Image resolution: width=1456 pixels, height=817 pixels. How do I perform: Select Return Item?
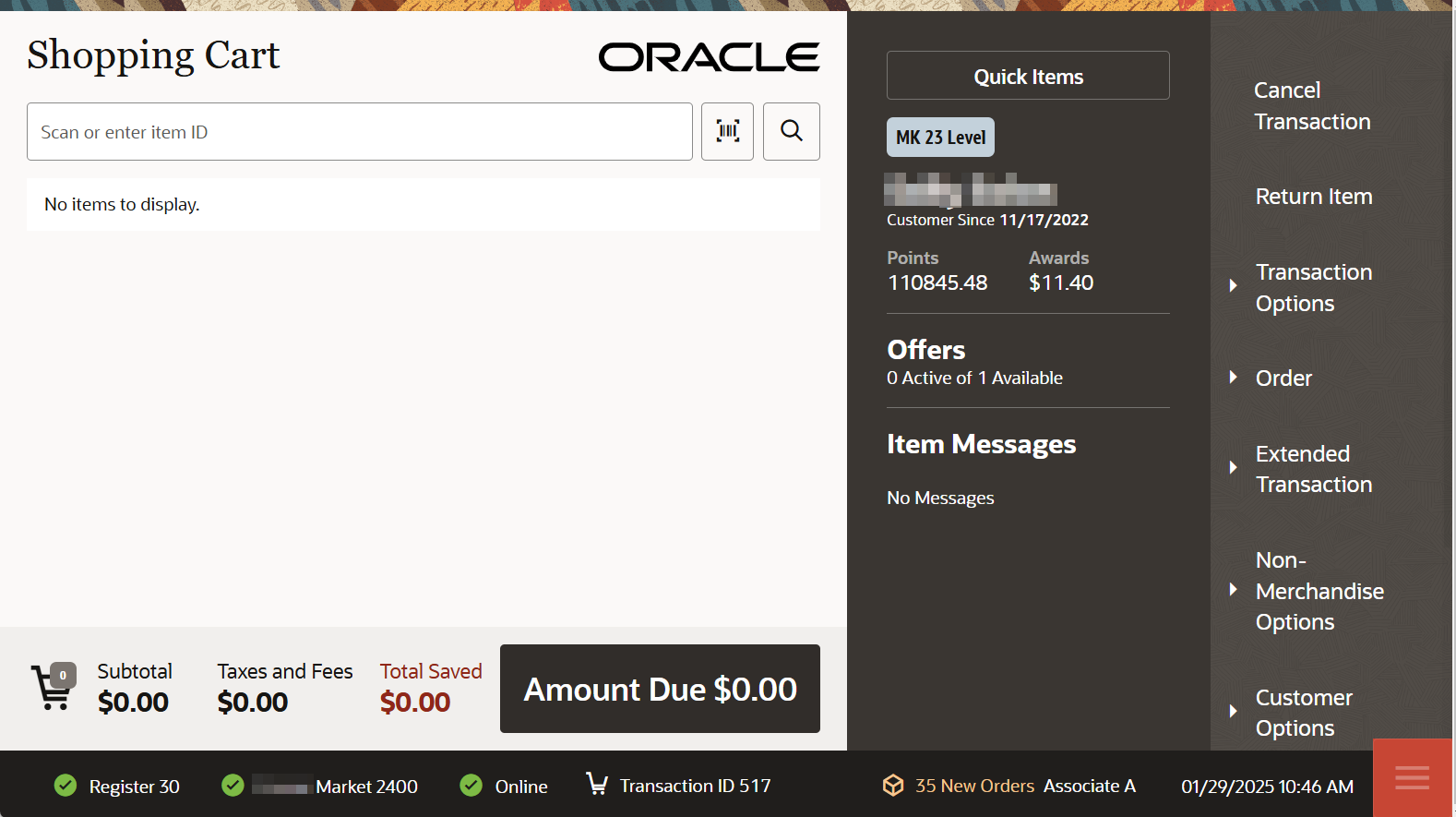point(1314,197)
